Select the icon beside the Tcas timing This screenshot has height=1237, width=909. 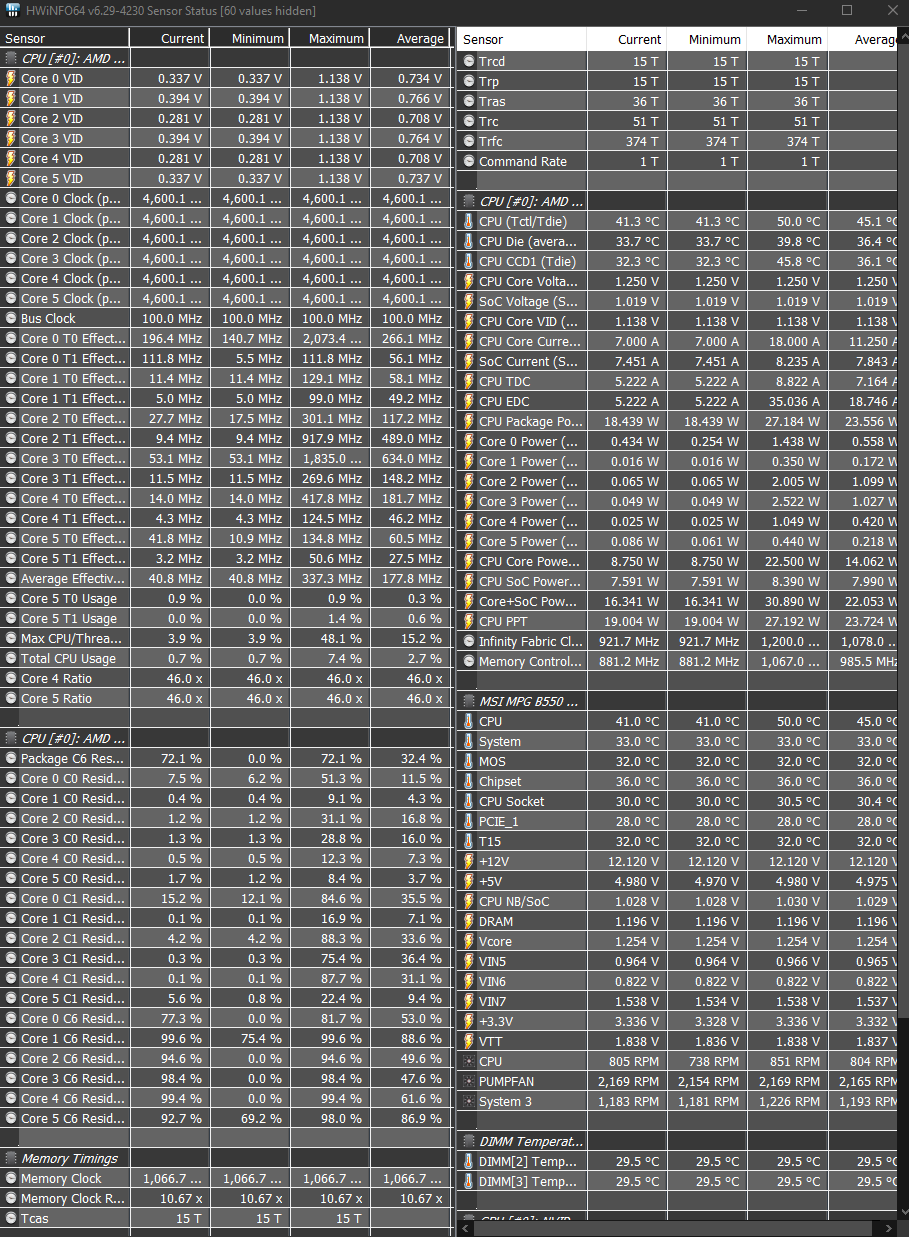click(11, 1218)
